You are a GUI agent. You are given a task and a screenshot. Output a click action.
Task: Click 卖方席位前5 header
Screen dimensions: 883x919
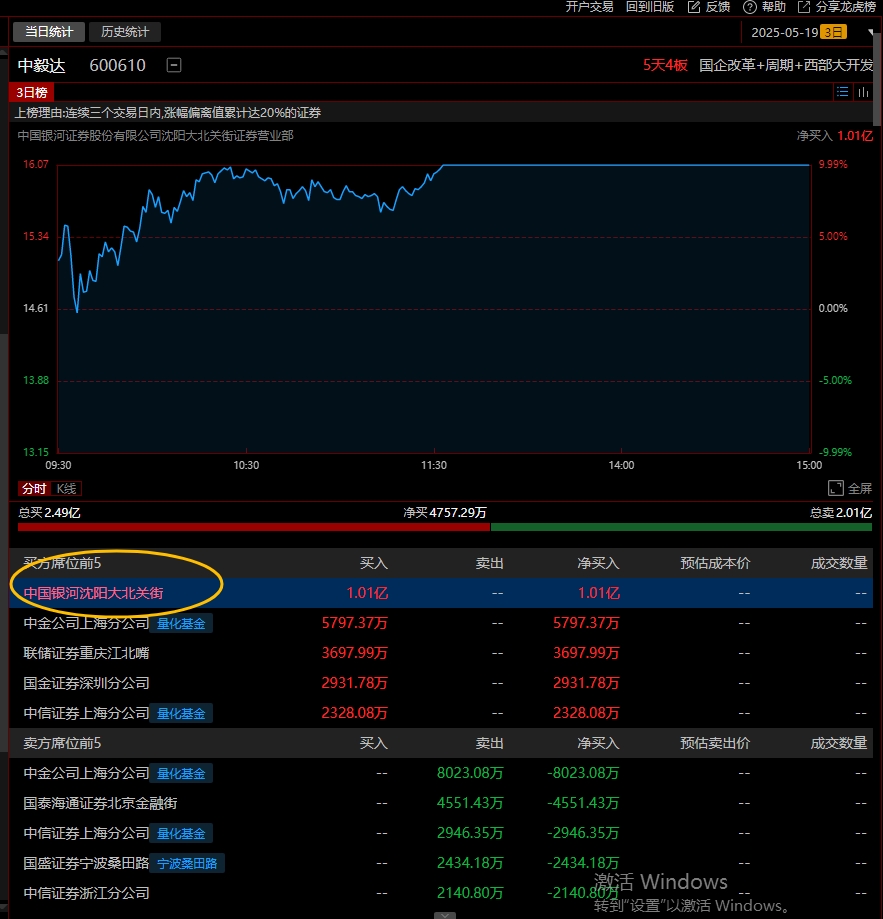(x=62, y=743)
